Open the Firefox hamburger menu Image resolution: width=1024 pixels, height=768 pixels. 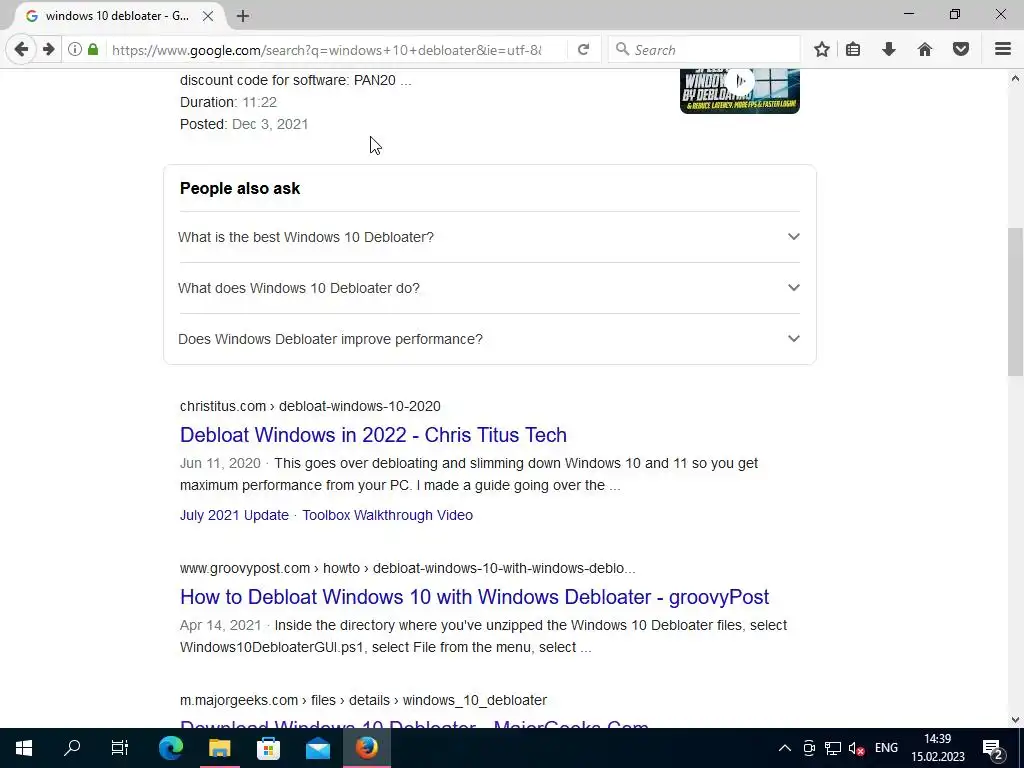pos(1003,50)
